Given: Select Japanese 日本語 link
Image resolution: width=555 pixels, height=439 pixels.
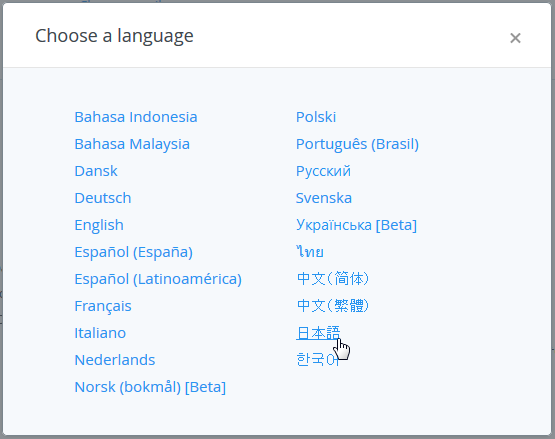Looking at the screenshot, I should [x=318, y=333].
